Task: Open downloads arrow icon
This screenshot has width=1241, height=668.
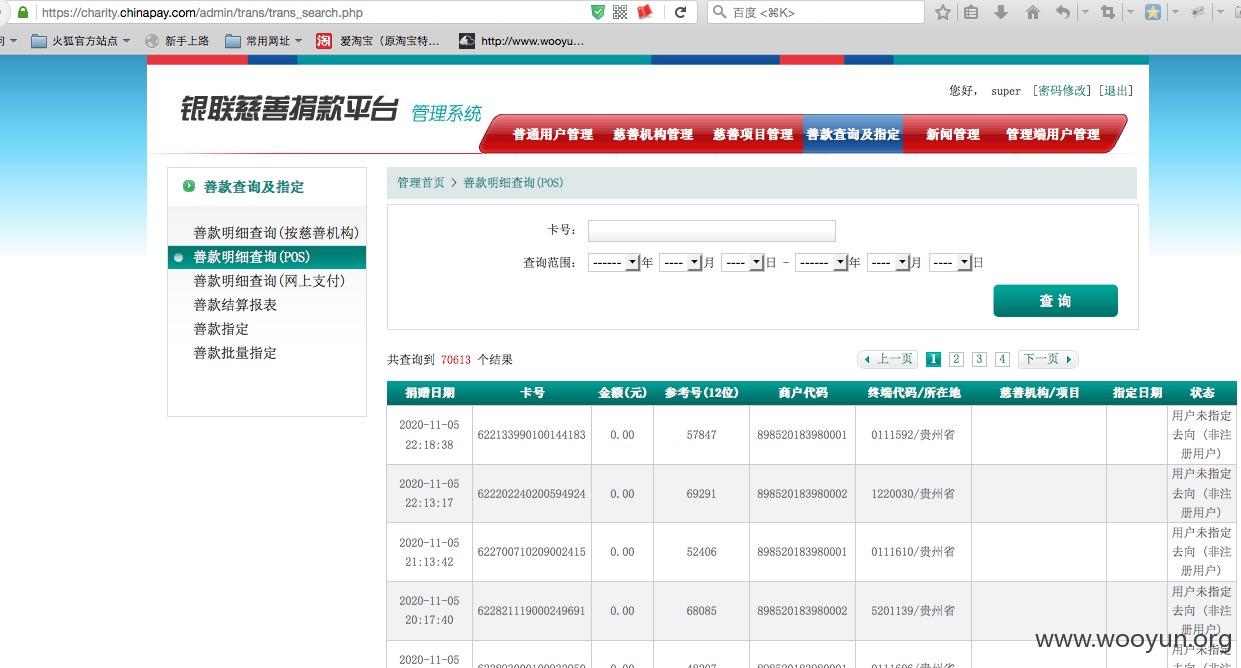Action: click(1001, 13)
